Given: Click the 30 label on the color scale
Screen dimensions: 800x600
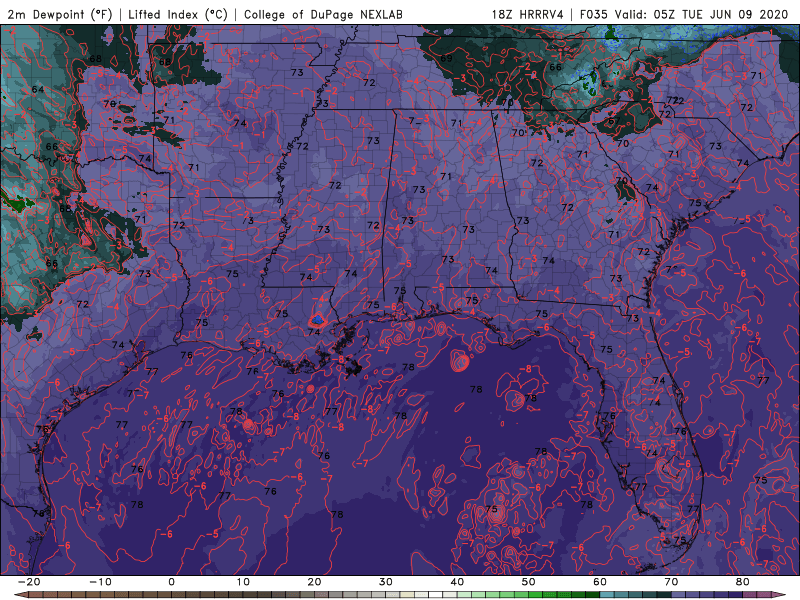Looking at the screenshot, I should [x=386, y=582].
